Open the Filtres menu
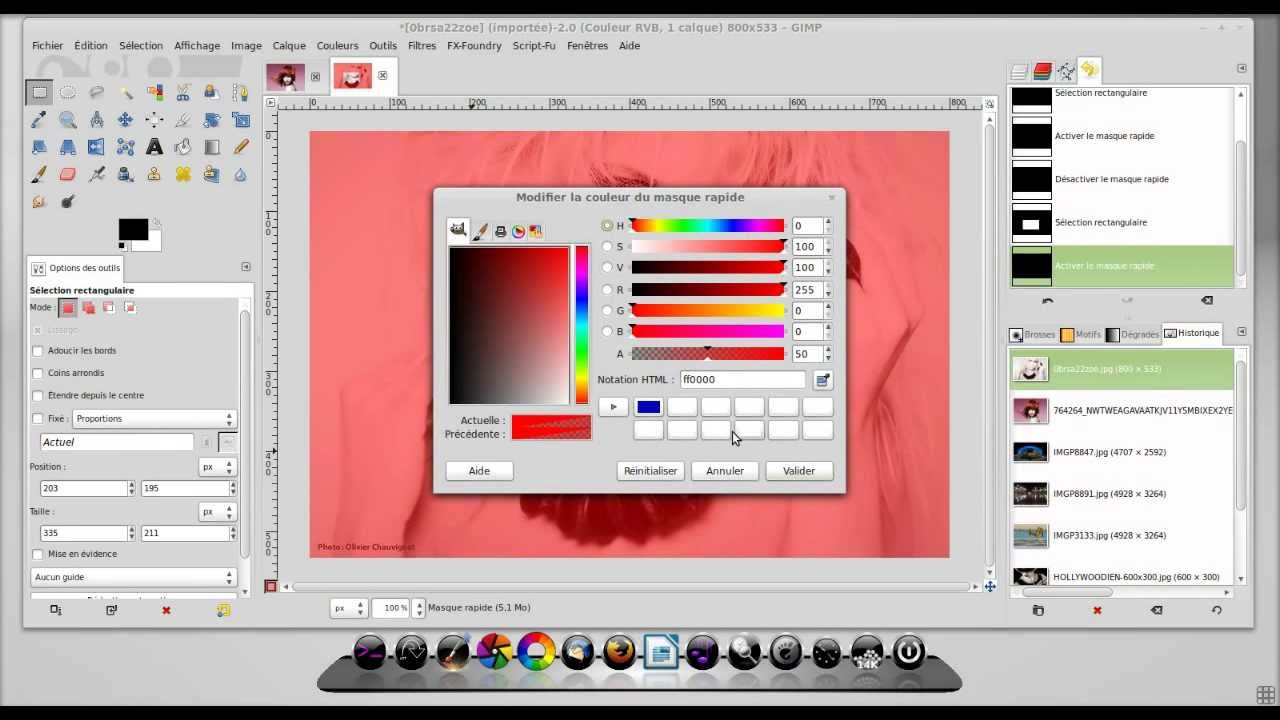This screenshot has width=1280, height=720. (422, 46)
